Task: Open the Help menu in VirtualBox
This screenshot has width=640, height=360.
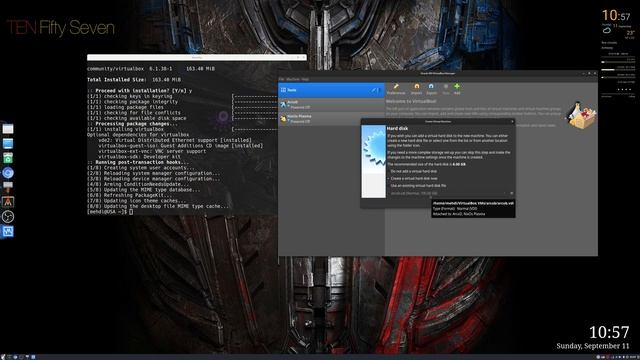Action: click(305, 79)
